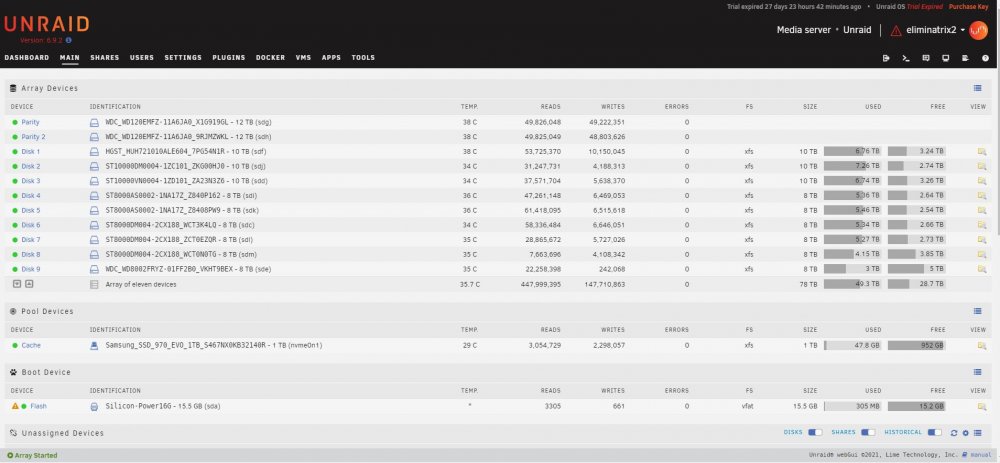The height and width of the screenshot is (463, 1000).
Task: Open the SHARES tab
Action: click(x=105, y=57)
